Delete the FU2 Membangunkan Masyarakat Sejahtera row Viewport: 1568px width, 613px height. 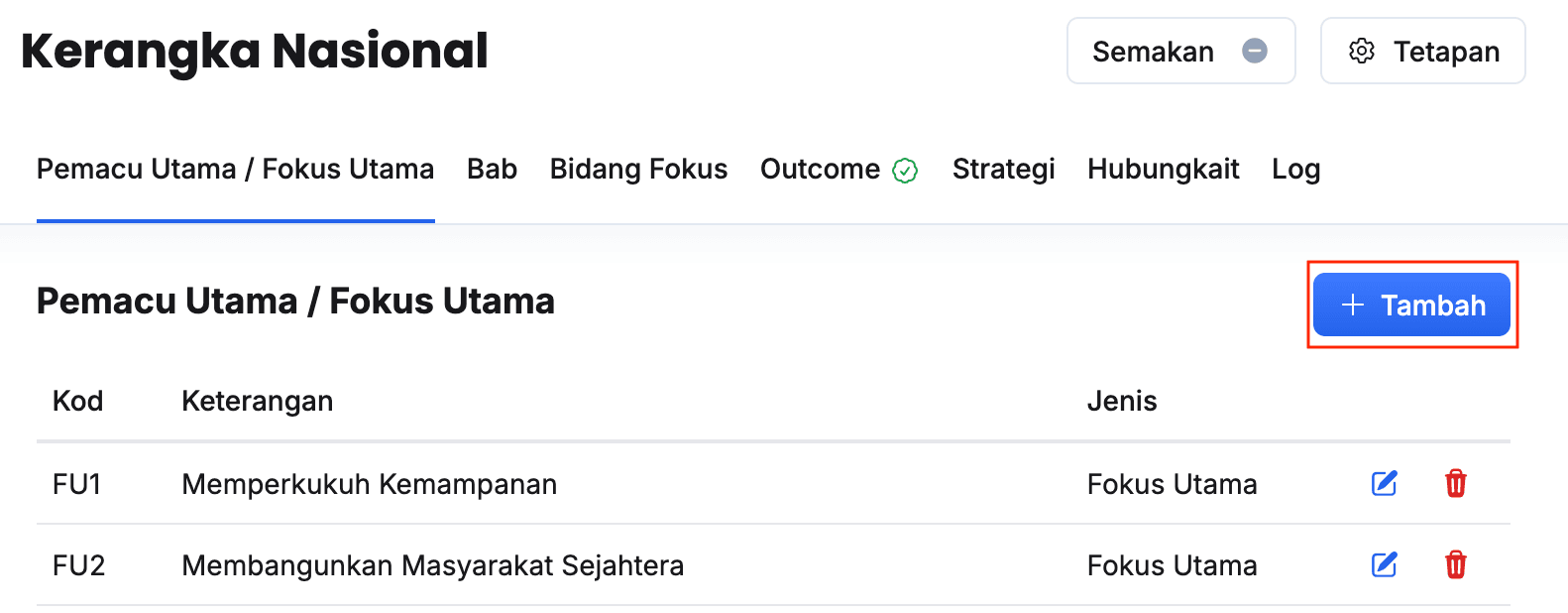pos(1455,565)
